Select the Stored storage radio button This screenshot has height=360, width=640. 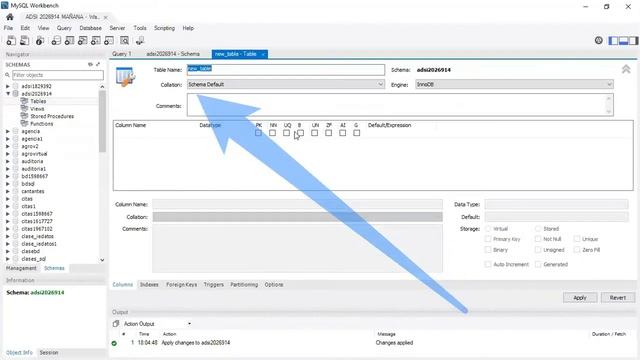(x=538, y=229)
